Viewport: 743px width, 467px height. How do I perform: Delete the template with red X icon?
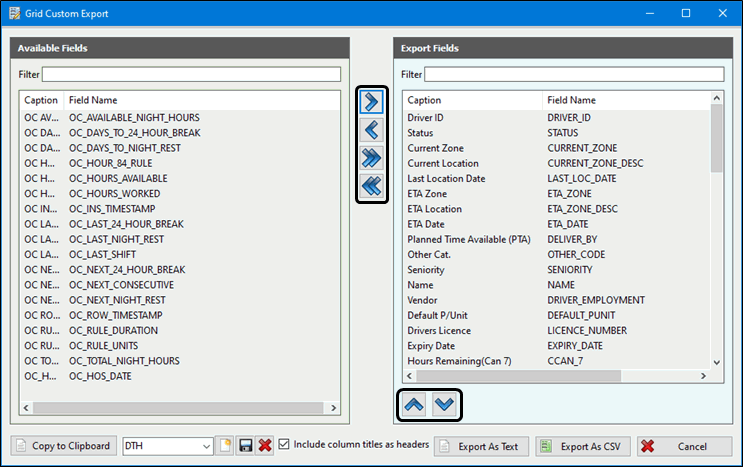pos(265,446)
